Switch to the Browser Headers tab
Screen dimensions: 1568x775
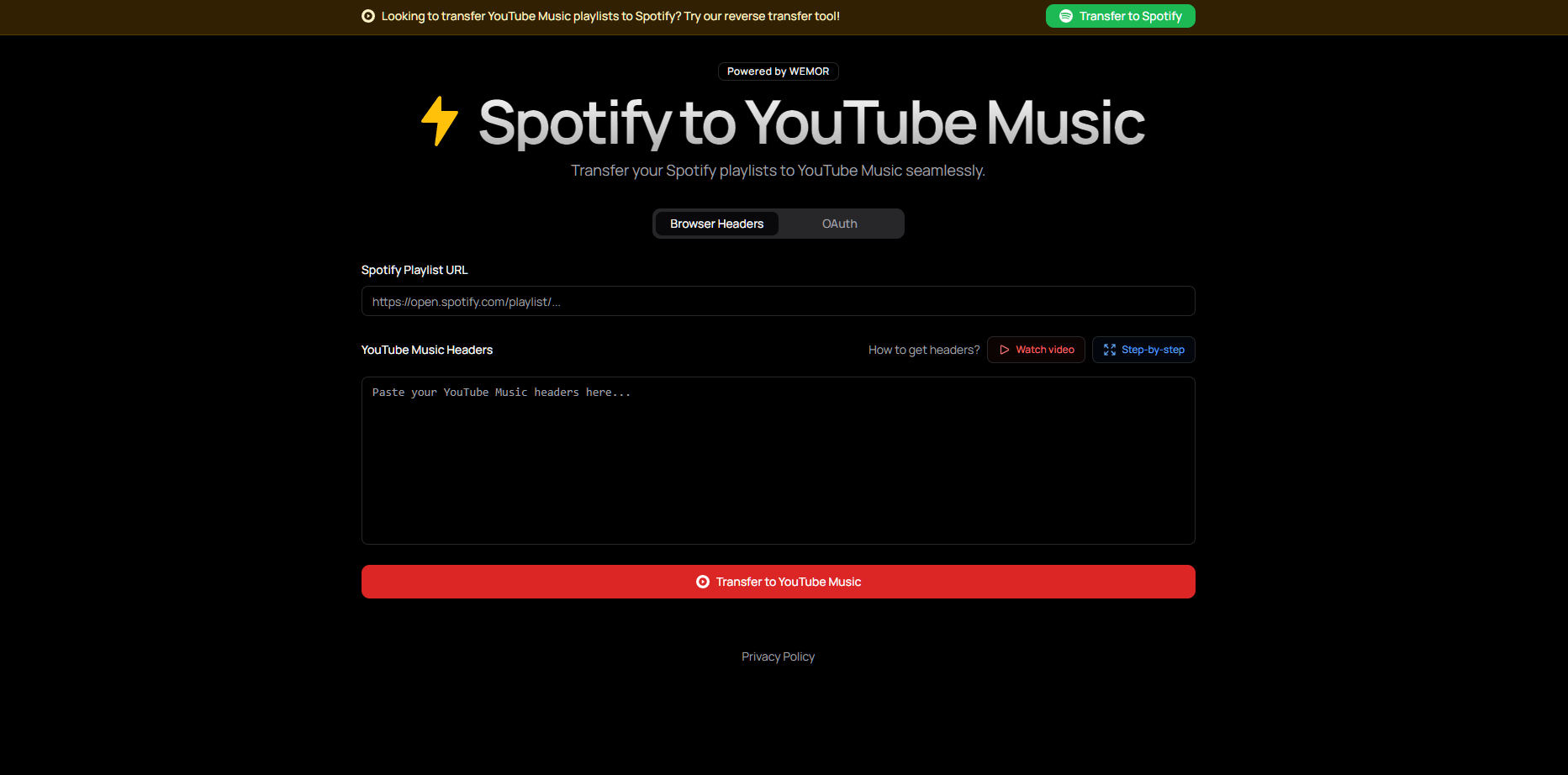717,224
